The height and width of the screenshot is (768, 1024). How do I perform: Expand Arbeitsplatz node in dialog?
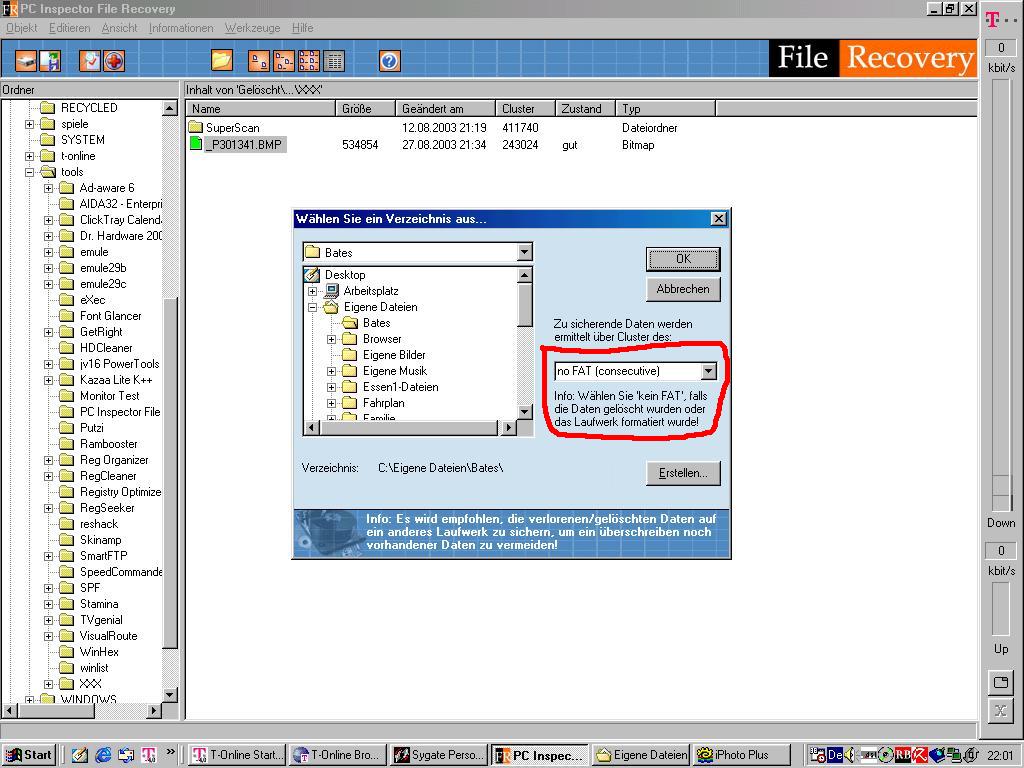coord(312,291)
